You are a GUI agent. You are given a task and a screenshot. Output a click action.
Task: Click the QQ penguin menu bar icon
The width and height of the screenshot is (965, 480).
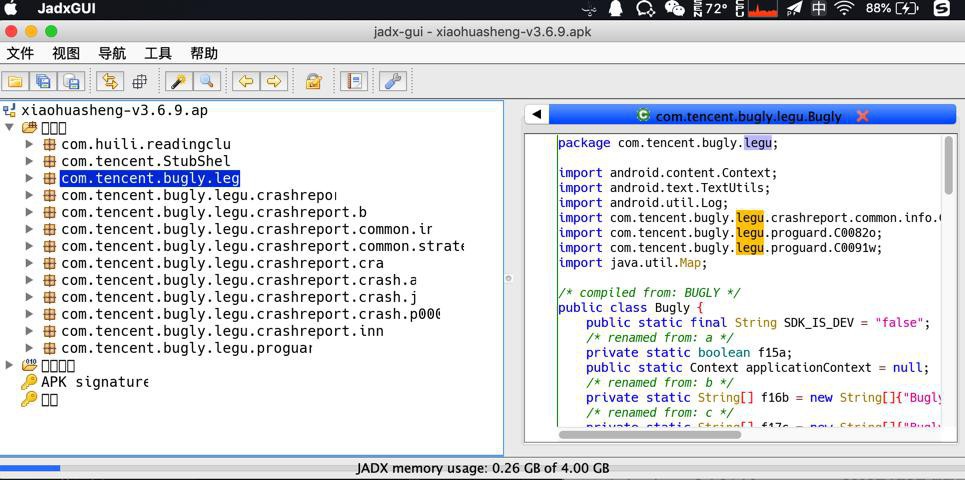[x=615, y=9]
